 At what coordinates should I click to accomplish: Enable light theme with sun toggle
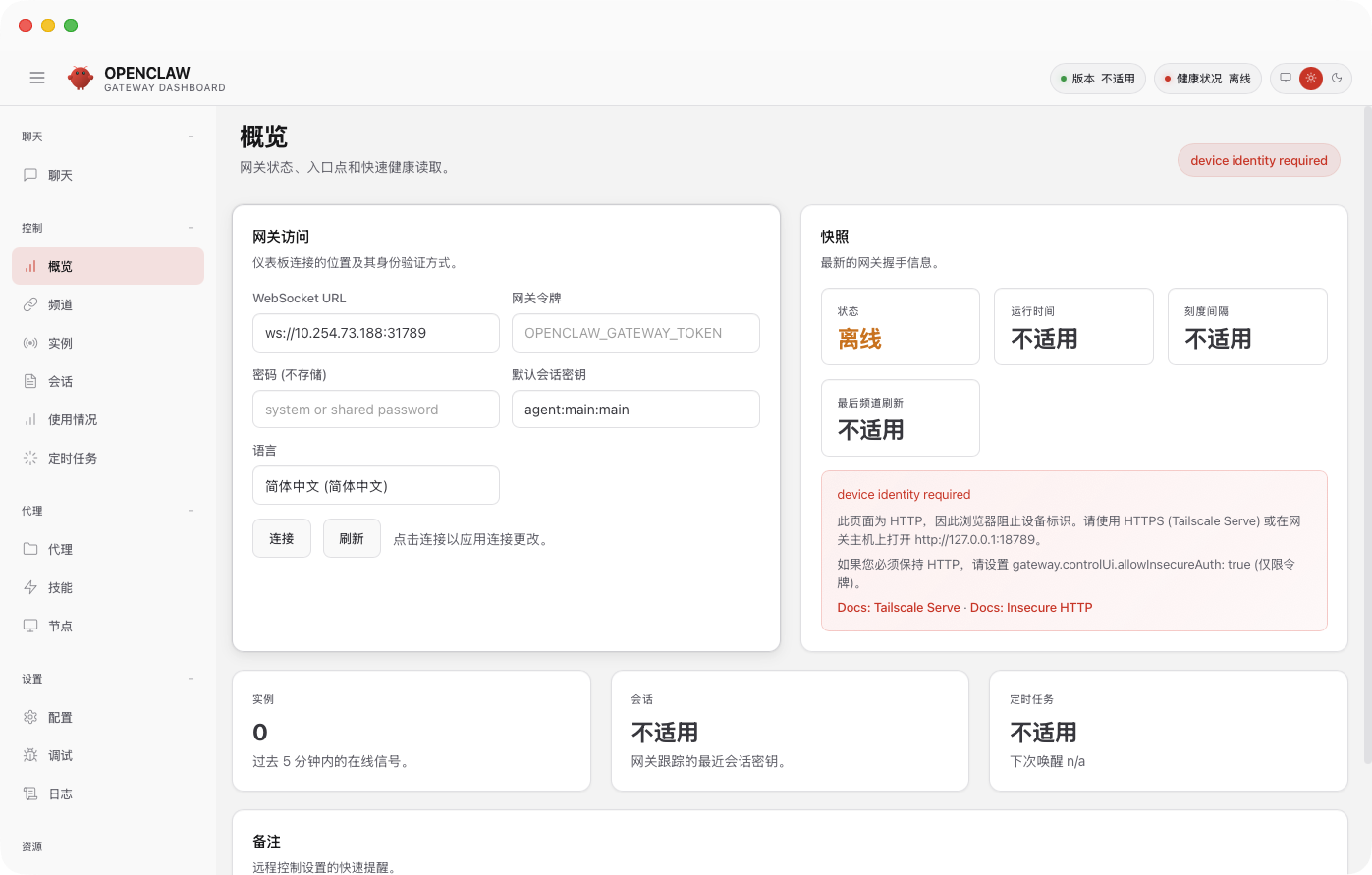click(1311, 79)
